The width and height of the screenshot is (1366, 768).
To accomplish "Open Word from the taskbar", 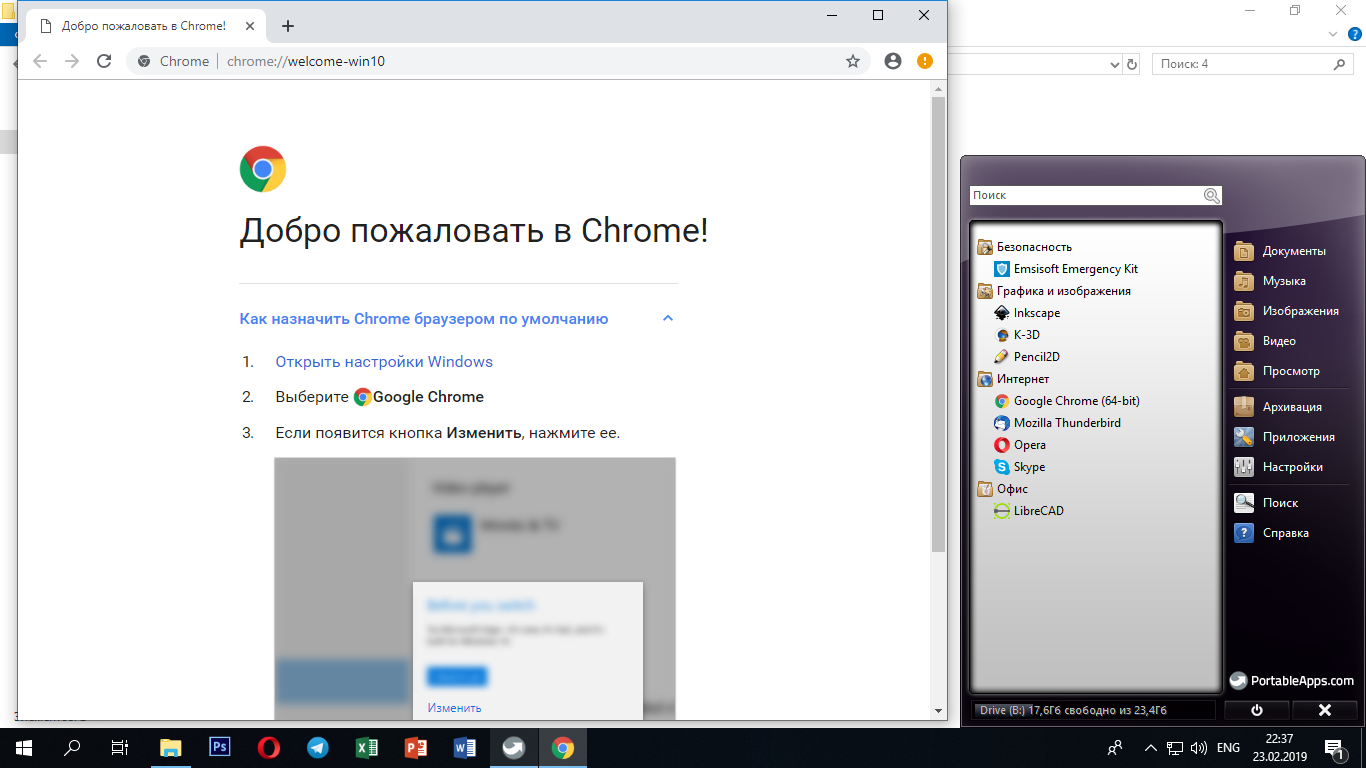I will pyautogui.click(x=465, y=747).
